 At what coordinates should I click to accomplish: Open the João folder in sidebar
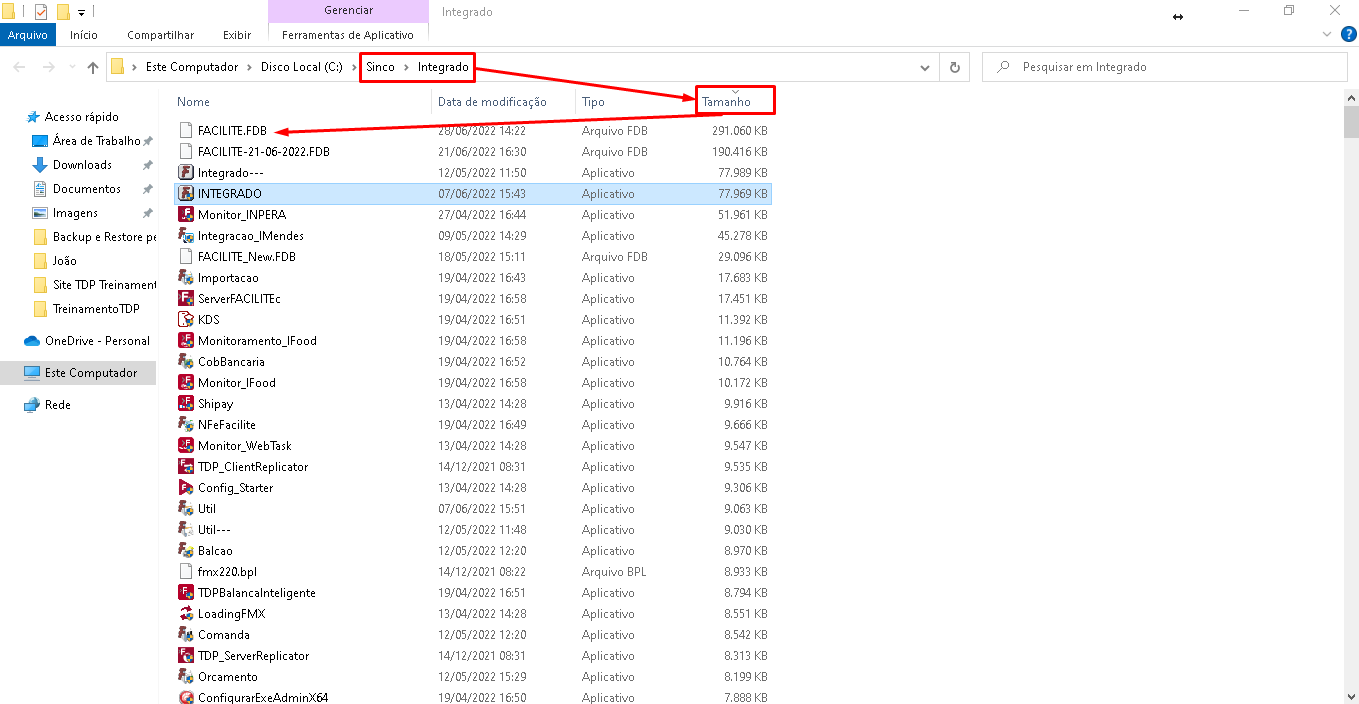[64, 261]
